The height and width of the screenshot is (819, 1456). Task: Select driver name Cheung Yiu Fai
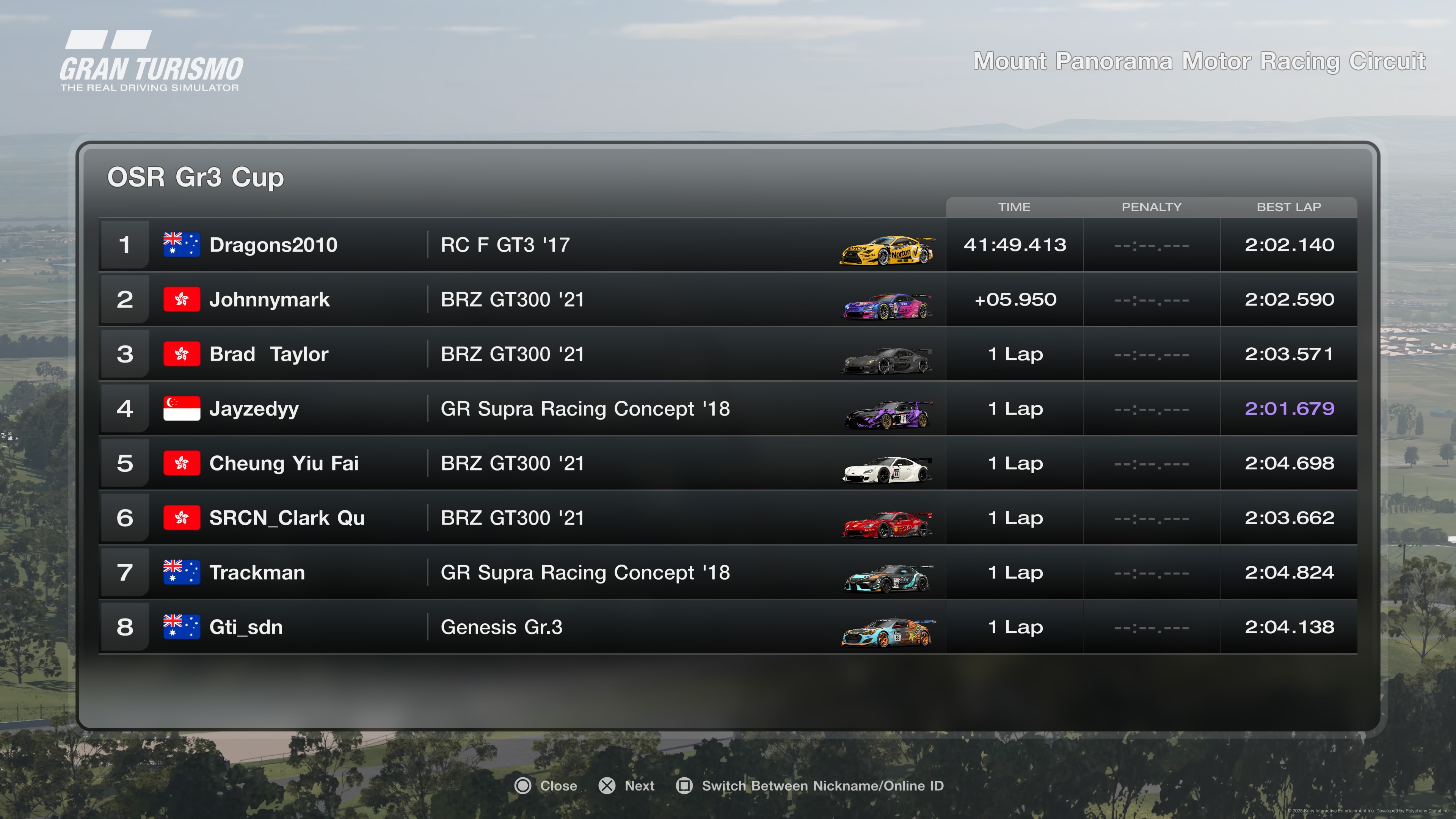(x=284, y=463)
